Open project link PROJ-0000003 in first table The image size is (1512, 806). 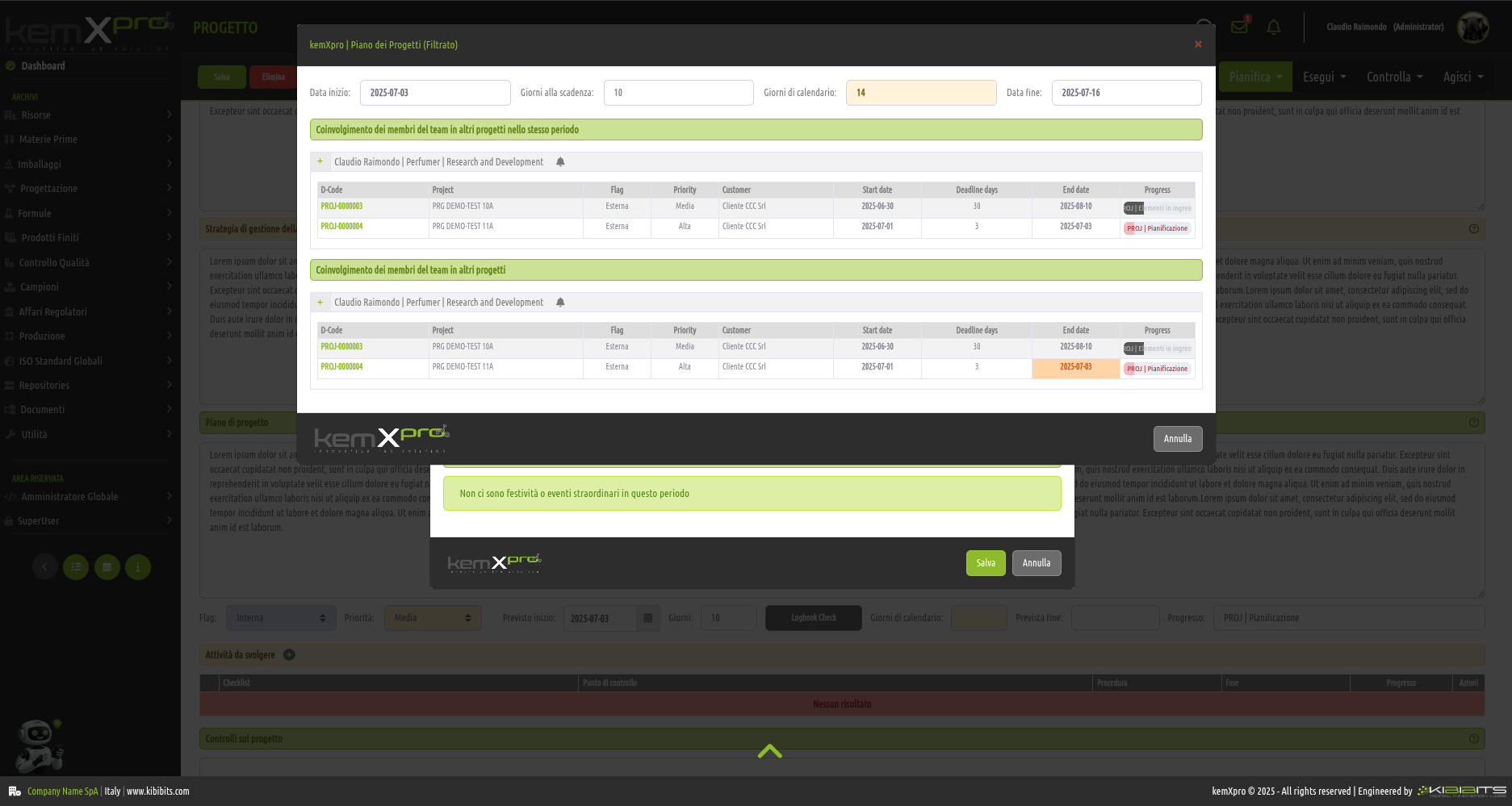point(341,207)
